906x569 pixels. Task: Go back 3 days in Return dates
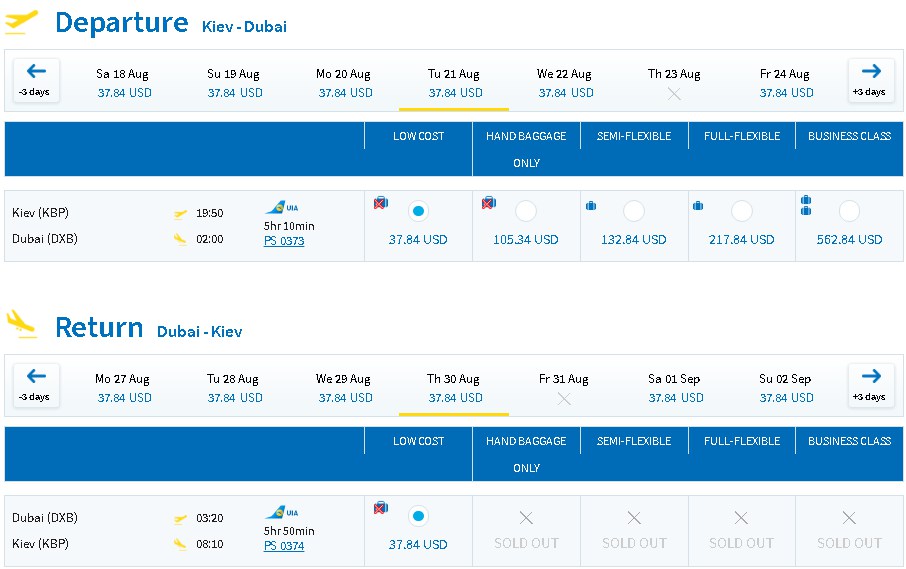pos(36,385)
